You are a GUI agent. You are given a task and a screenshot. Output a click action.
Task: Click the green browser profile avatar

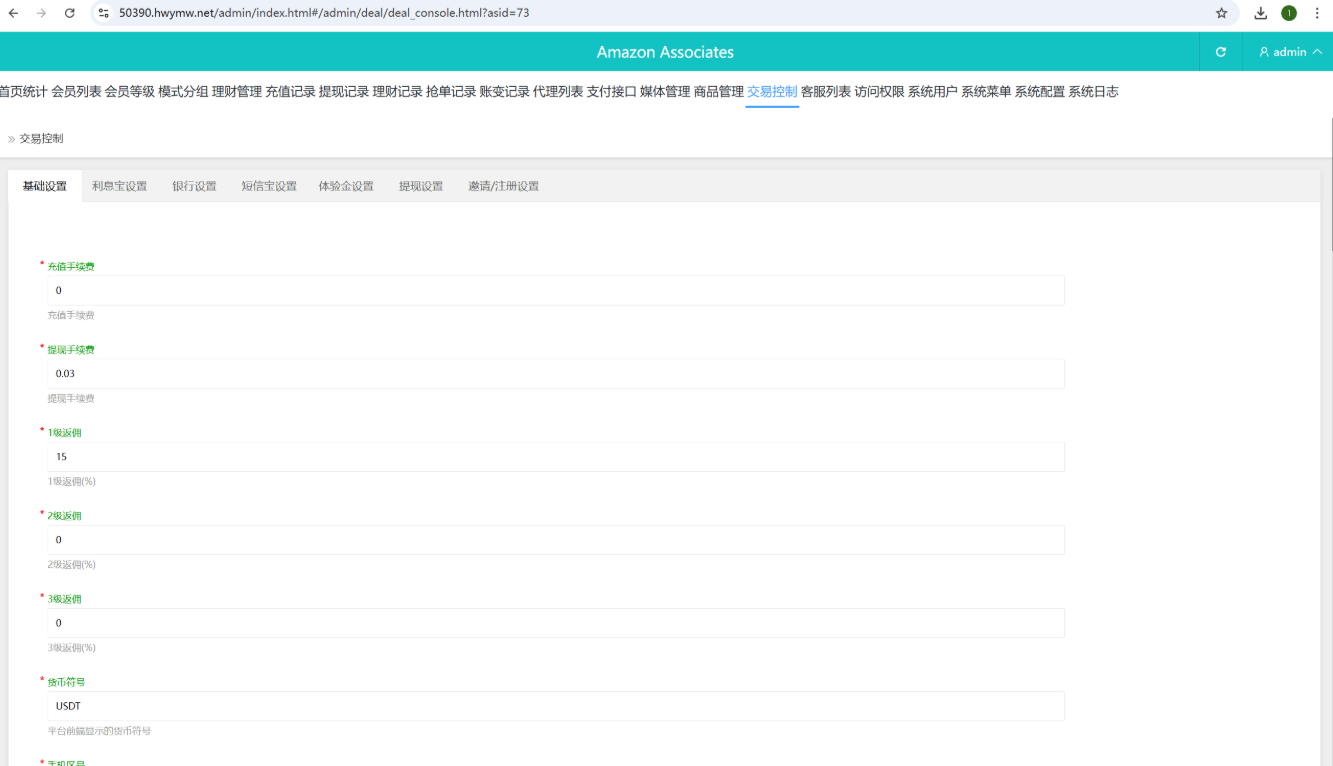point(1289,13)
